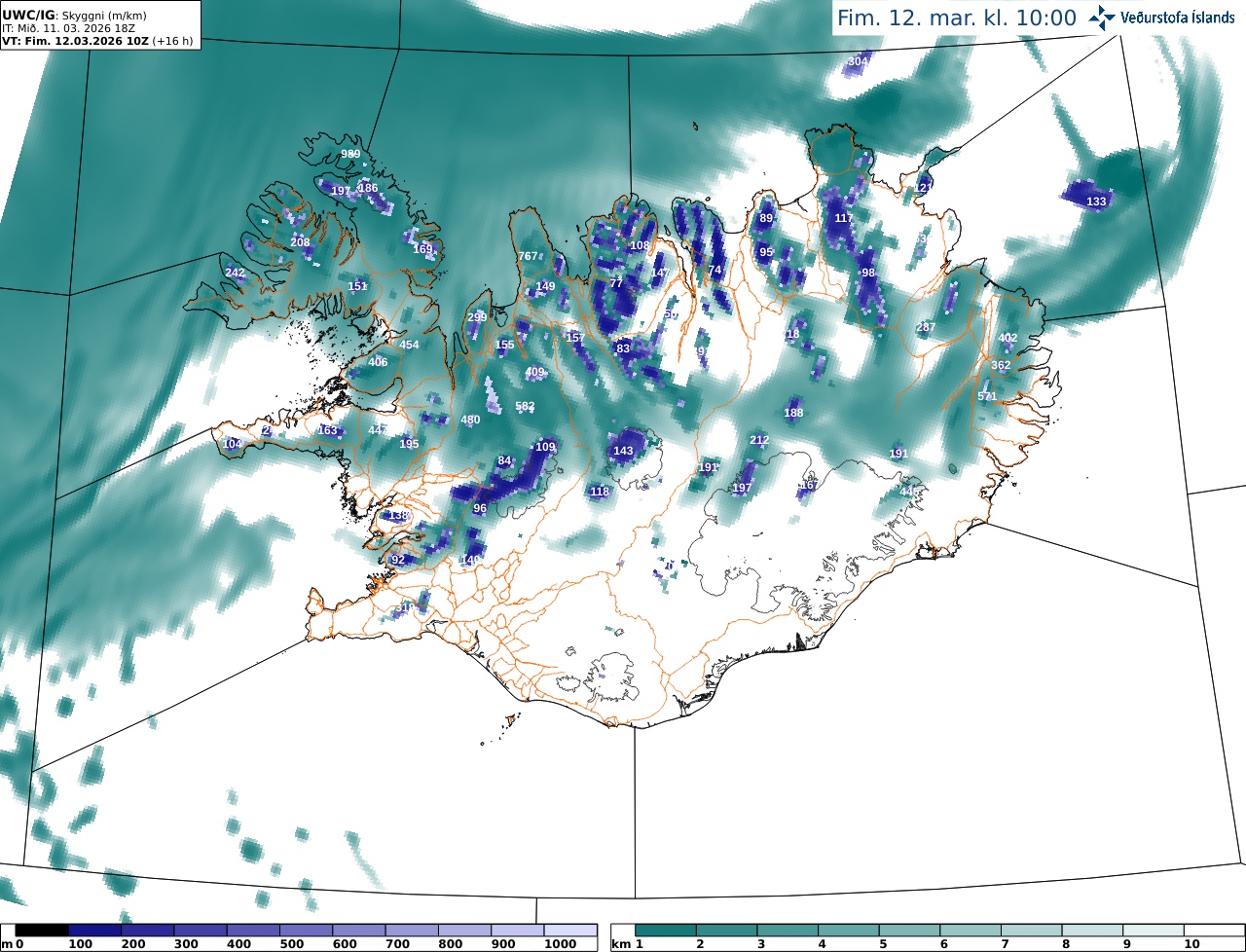The width and height of the screenshot is (1246, 952).
Task: Click the visibility value 143
Action: click(x=623, y=451)
